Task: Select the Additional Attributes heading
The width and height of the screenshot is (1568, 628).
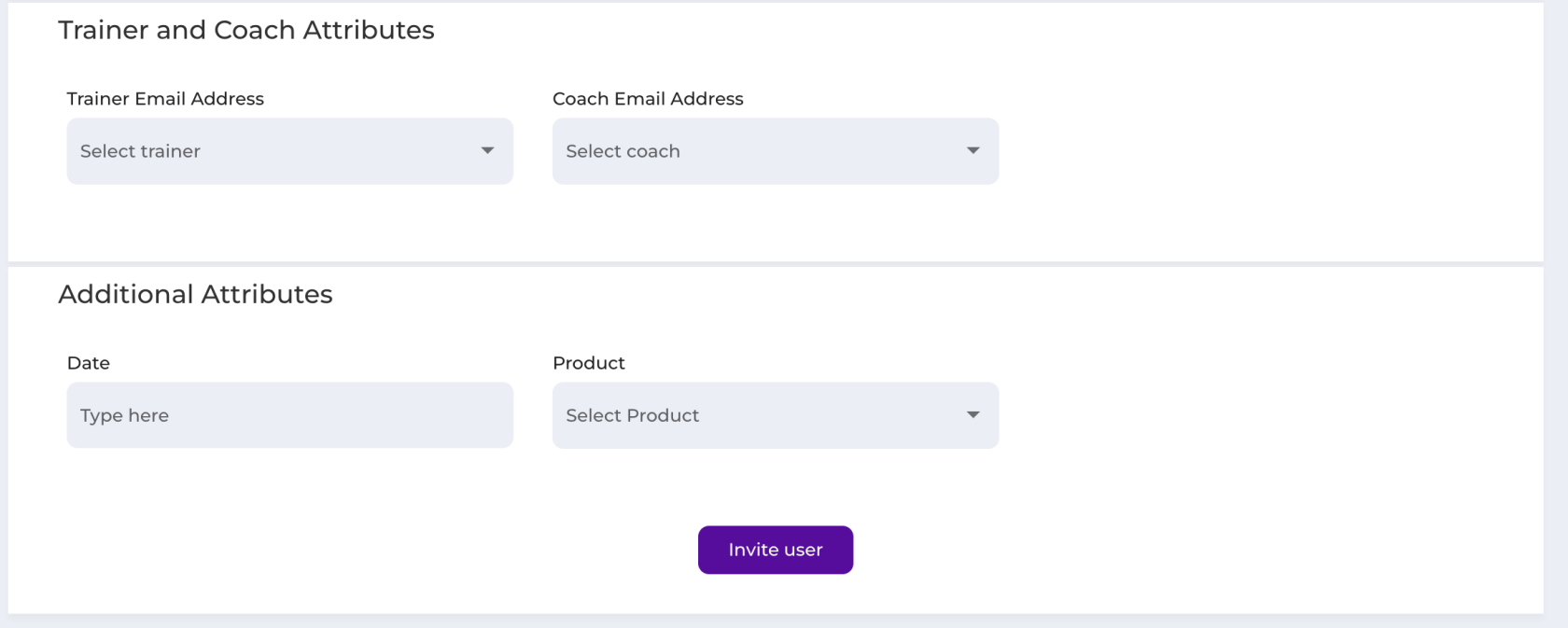Action: tap(195, 294)
